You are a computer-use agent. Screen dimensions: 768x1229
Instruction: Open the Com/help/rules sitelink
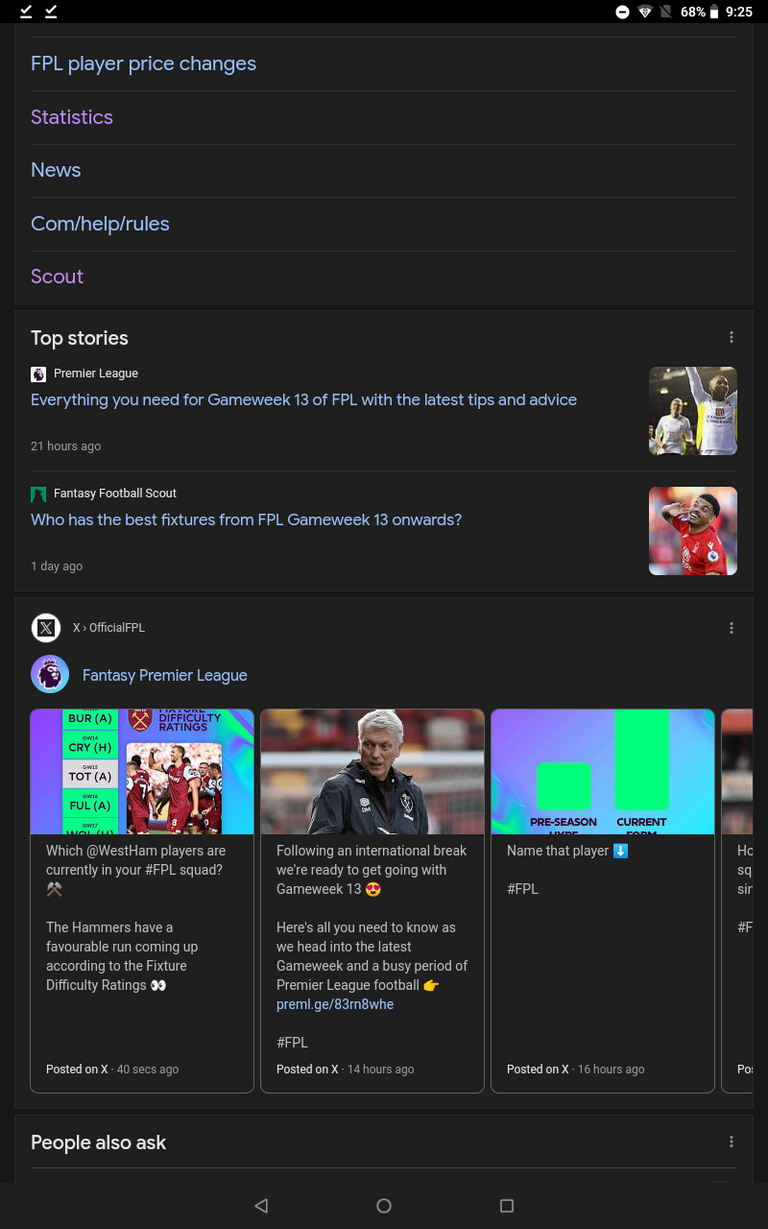100,224
